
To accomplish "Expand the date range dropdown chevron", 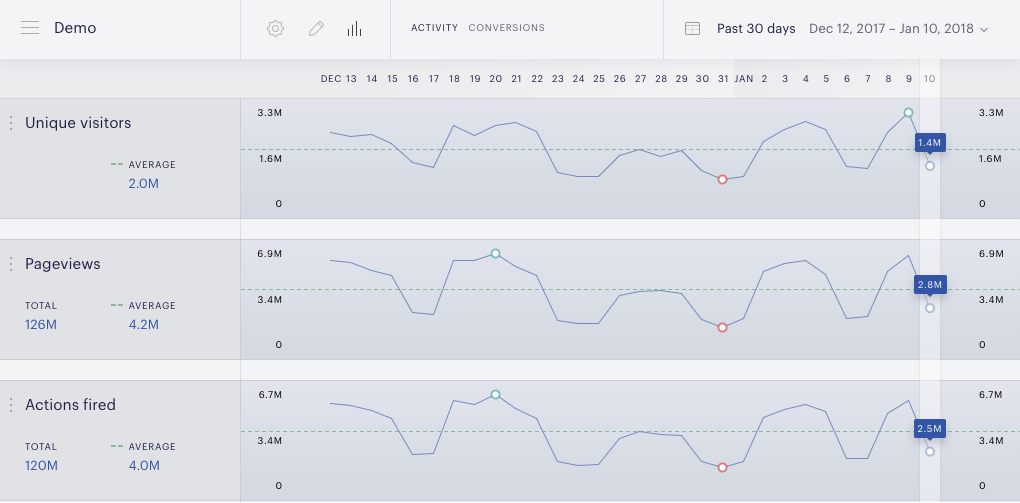I will tap(984, 29).
